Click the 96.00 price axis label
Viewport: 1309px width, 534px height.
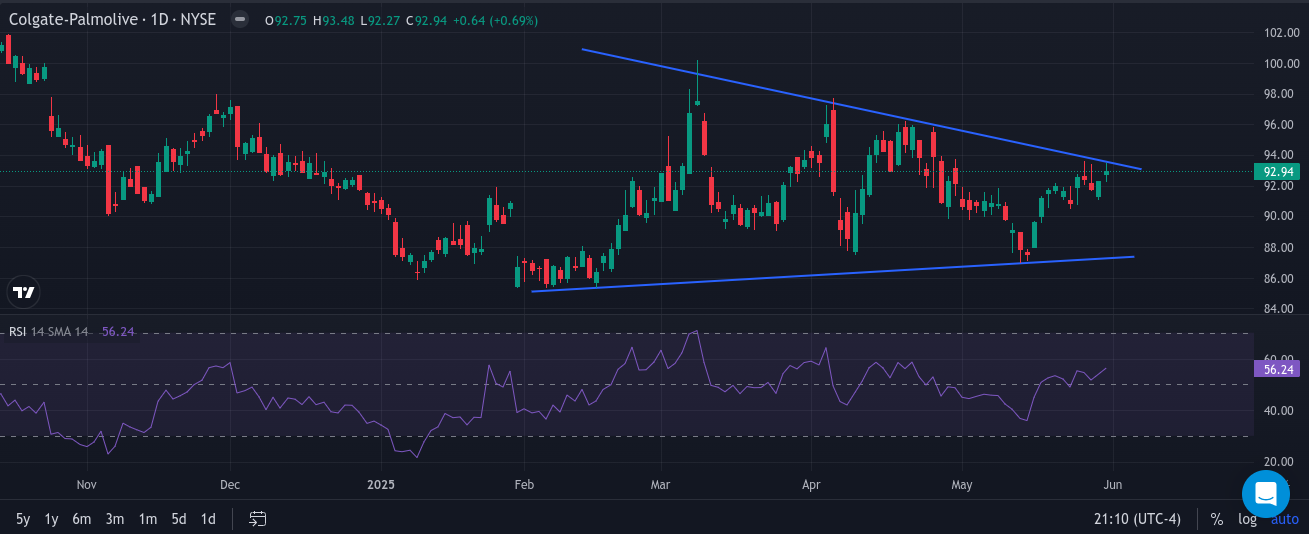[1280, 125]
